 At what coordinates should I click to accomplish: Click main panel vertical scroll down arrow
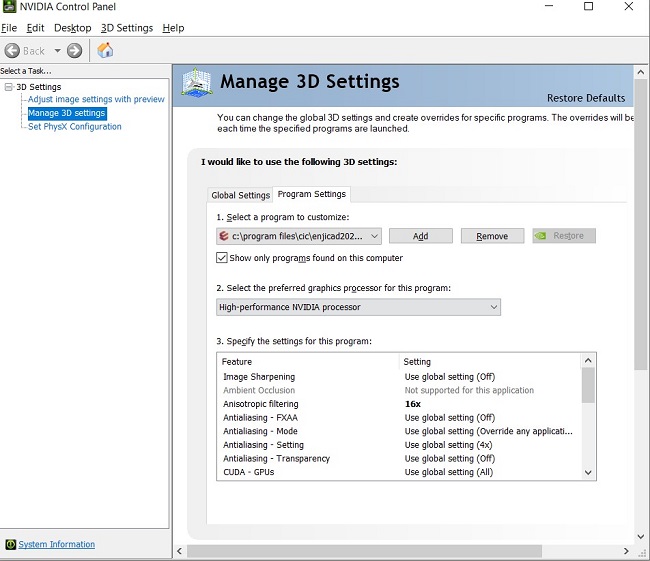tap(641, 536)
